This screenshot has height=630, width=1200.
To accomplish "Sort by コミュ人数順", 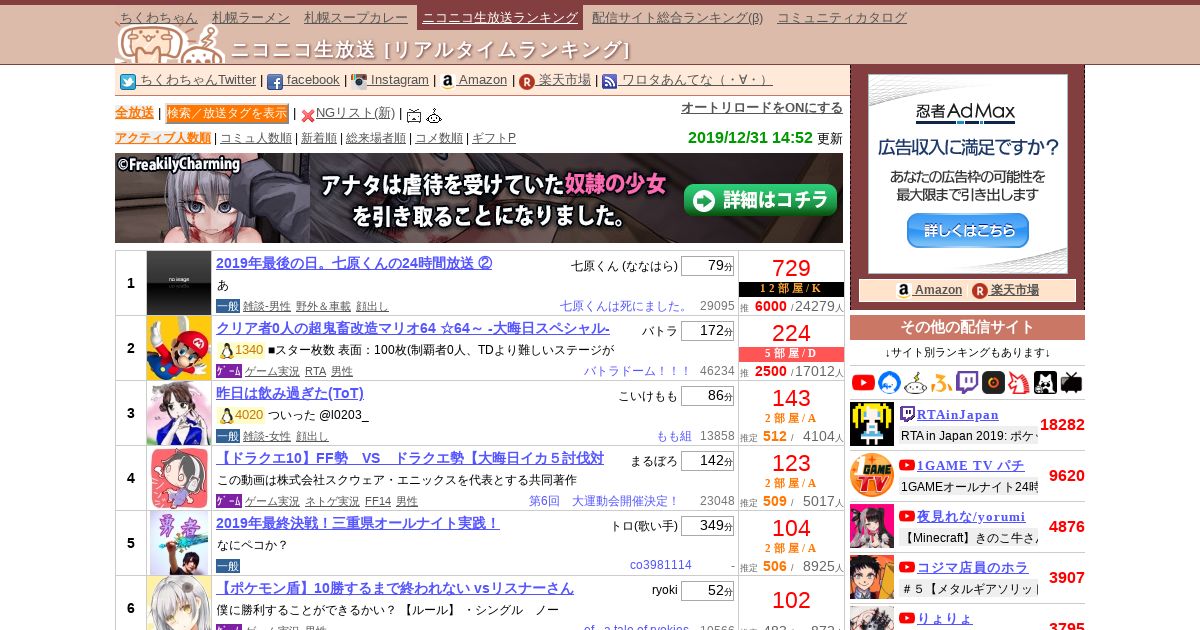I will [256, 138].
